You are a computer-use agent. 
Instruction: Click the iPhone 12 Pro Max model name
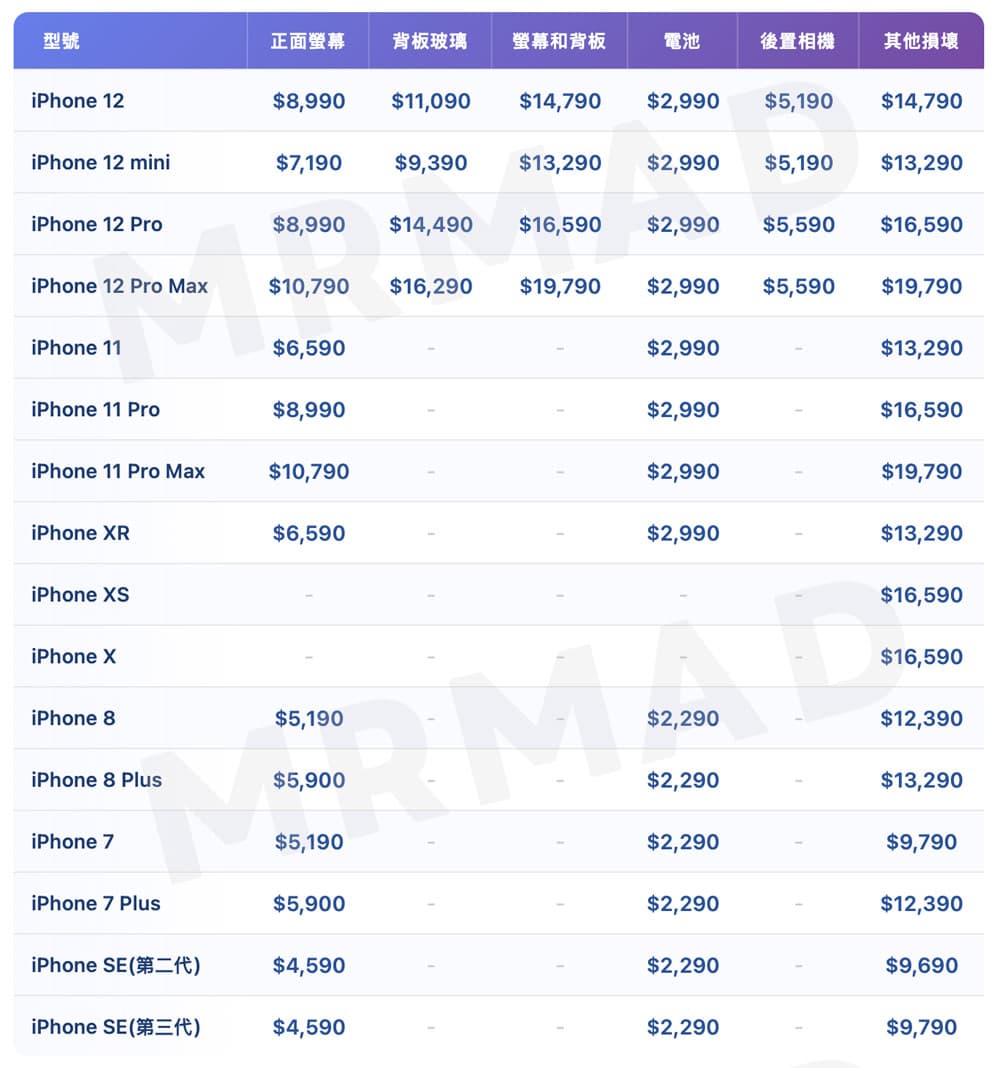[120, 286]
